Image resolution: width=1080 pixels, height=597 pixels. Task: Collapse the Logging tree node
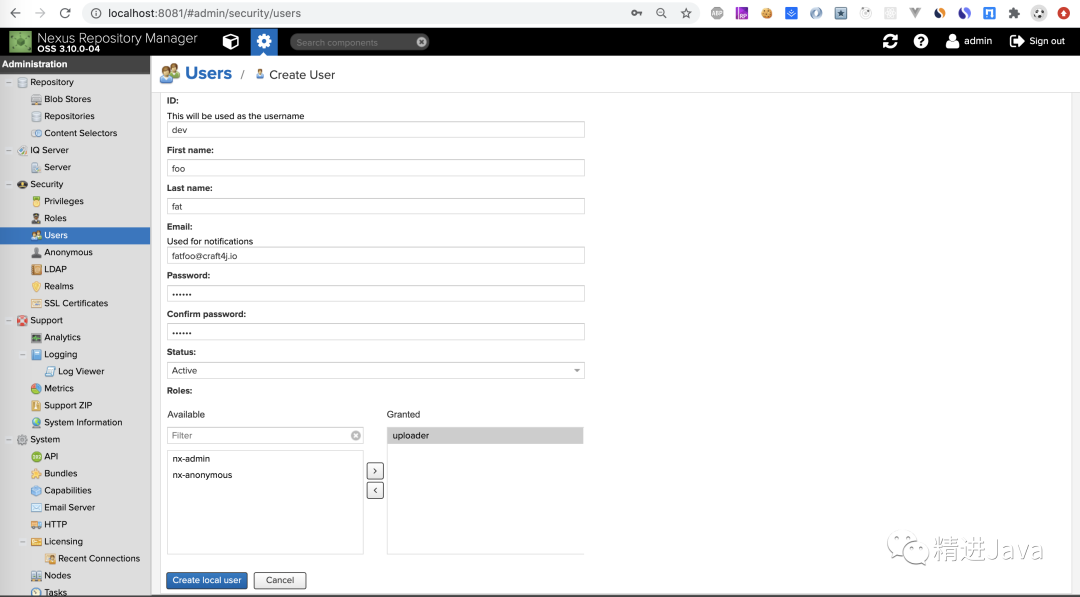22,355
